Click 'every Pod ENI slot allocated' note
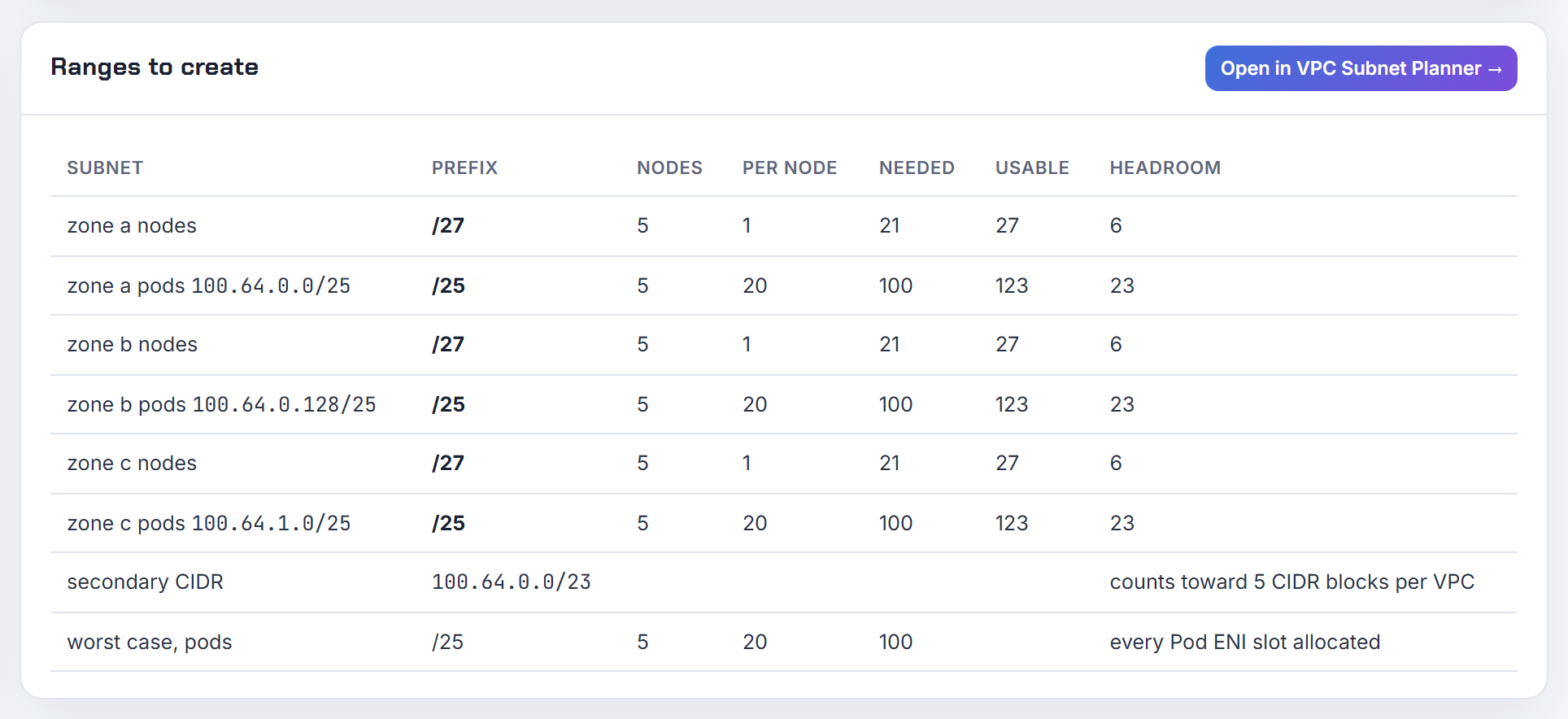The width and height of the screenshot is (1568, 719). [1245, 642]
